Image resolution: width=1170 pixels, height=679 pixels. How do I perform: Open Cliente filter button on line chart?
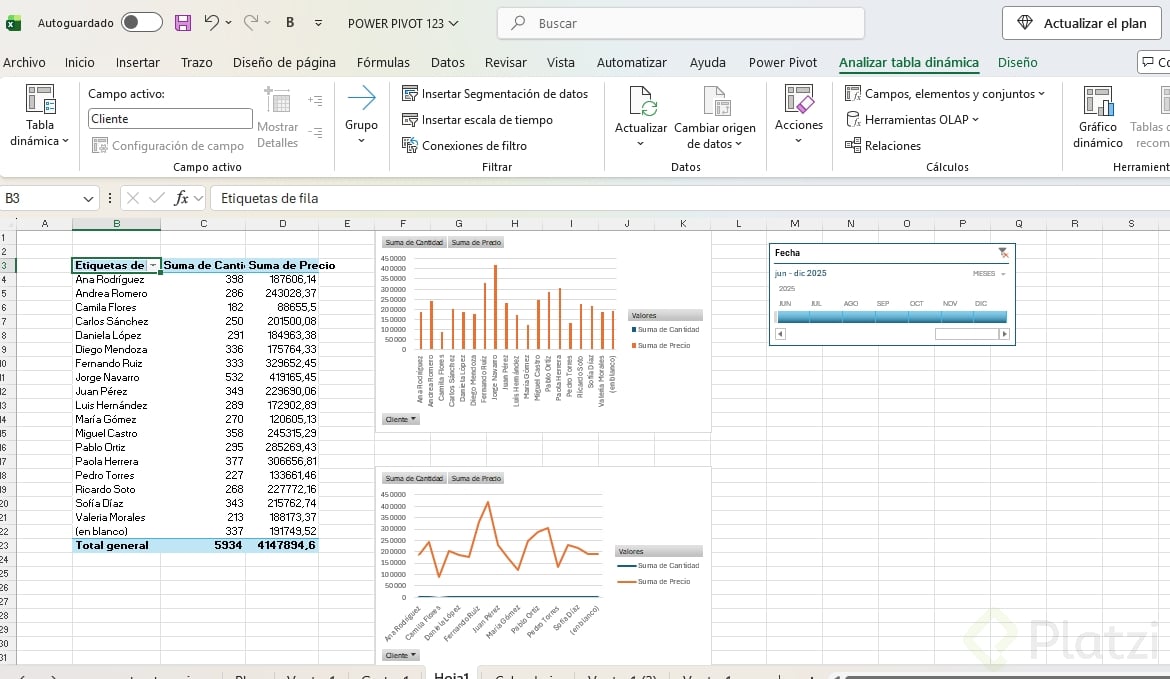pyautogui.click(x=401, y=655)
